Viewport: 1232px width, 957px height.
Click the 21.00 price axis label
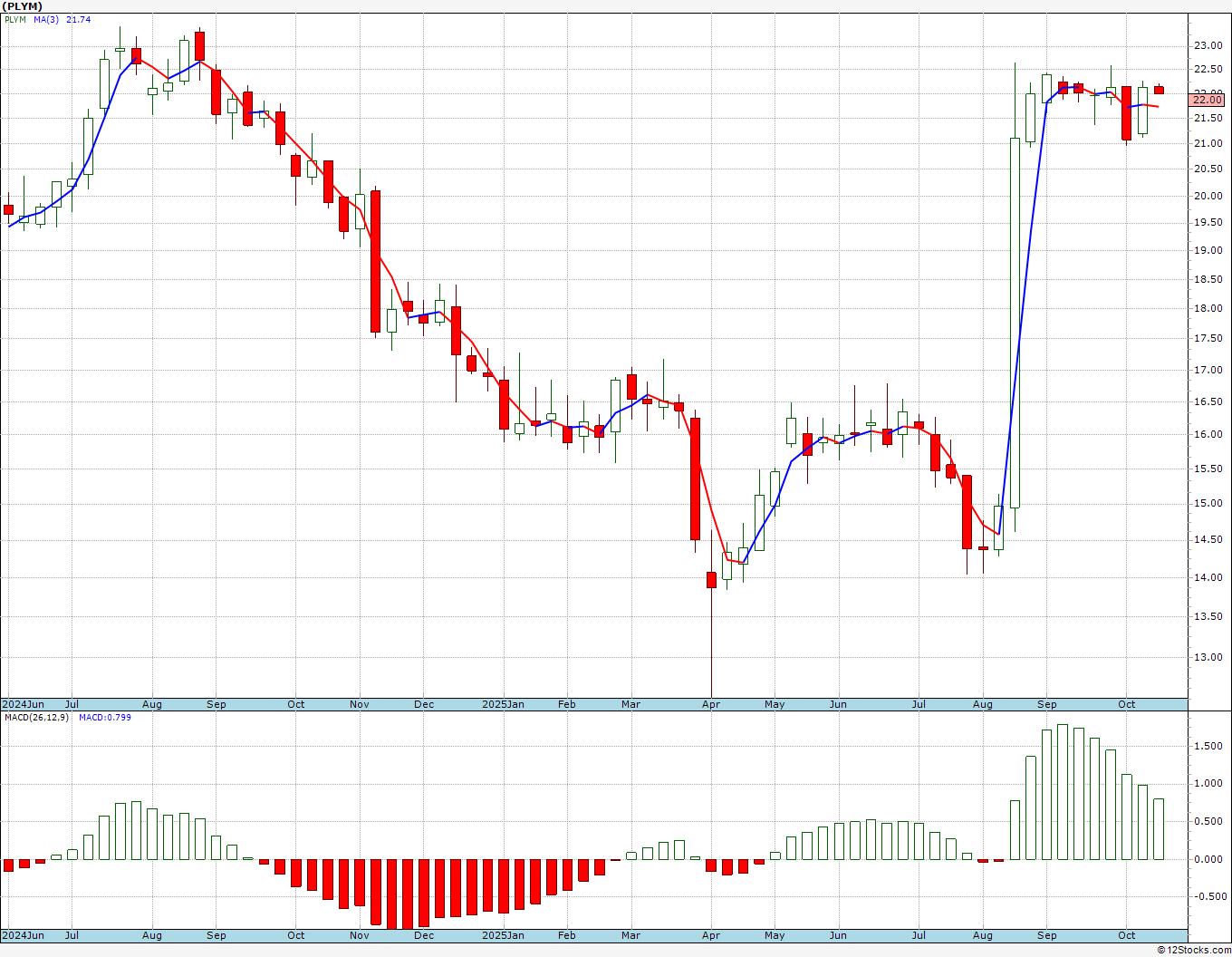(1208, 143)
